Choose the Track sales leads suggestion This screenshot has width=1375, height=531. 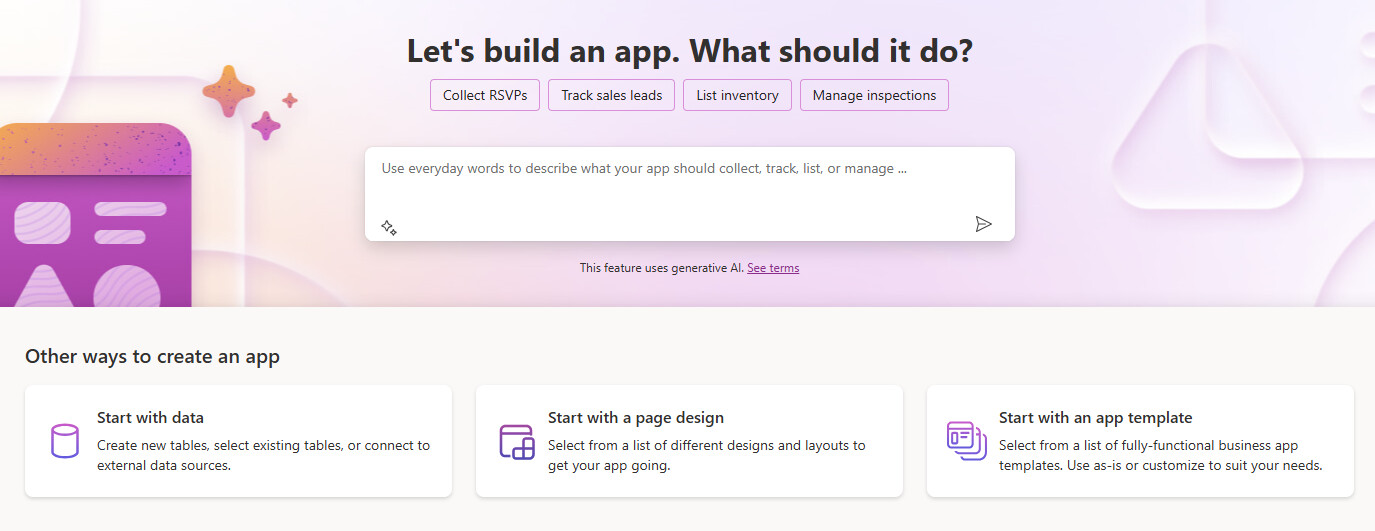point(612,96)
